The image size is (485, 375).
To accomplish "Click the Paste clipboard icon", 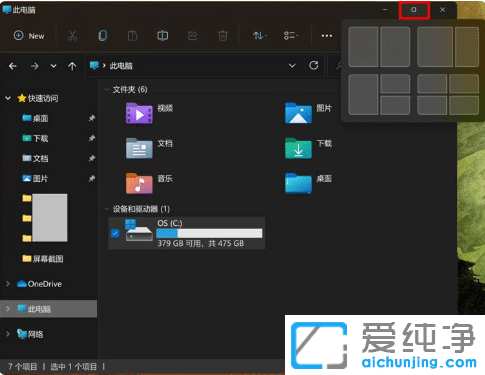I will point(133,36).
